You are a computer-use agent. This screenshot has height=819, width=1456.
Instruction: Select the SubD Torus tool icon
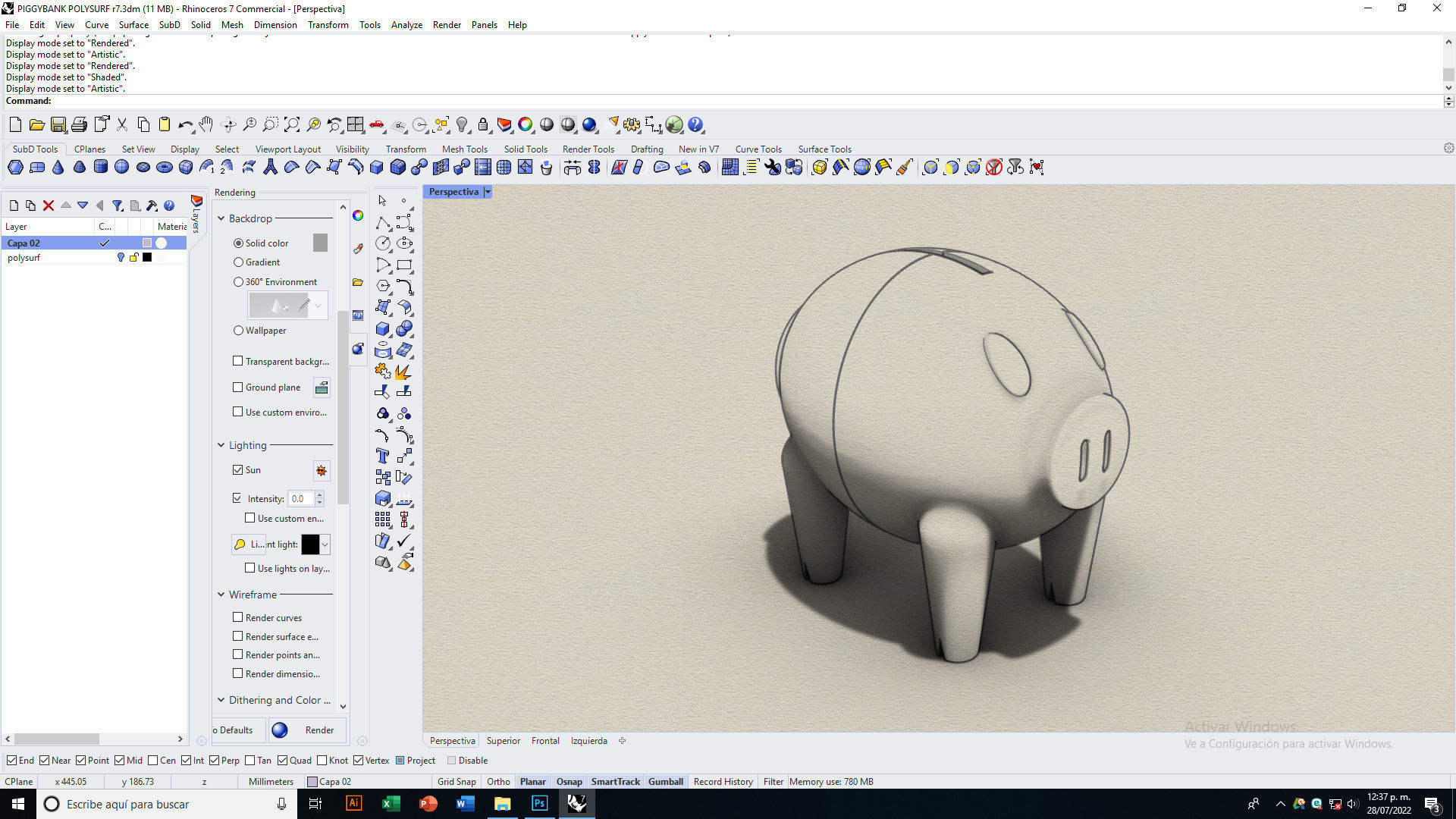(164, 168)
